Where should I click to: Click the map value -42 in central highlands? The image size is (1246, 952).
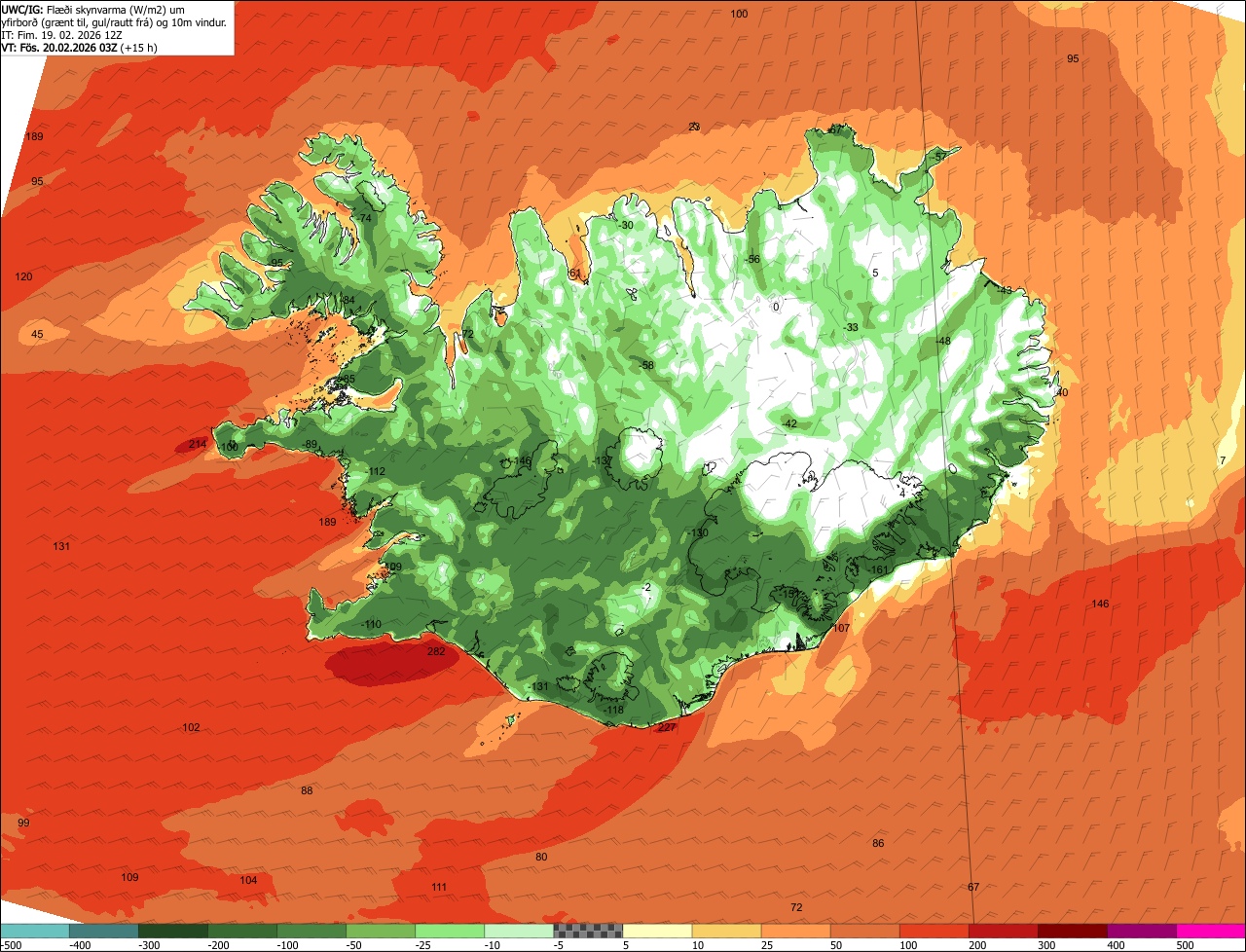pyautogui.click(x=788, y=423)
